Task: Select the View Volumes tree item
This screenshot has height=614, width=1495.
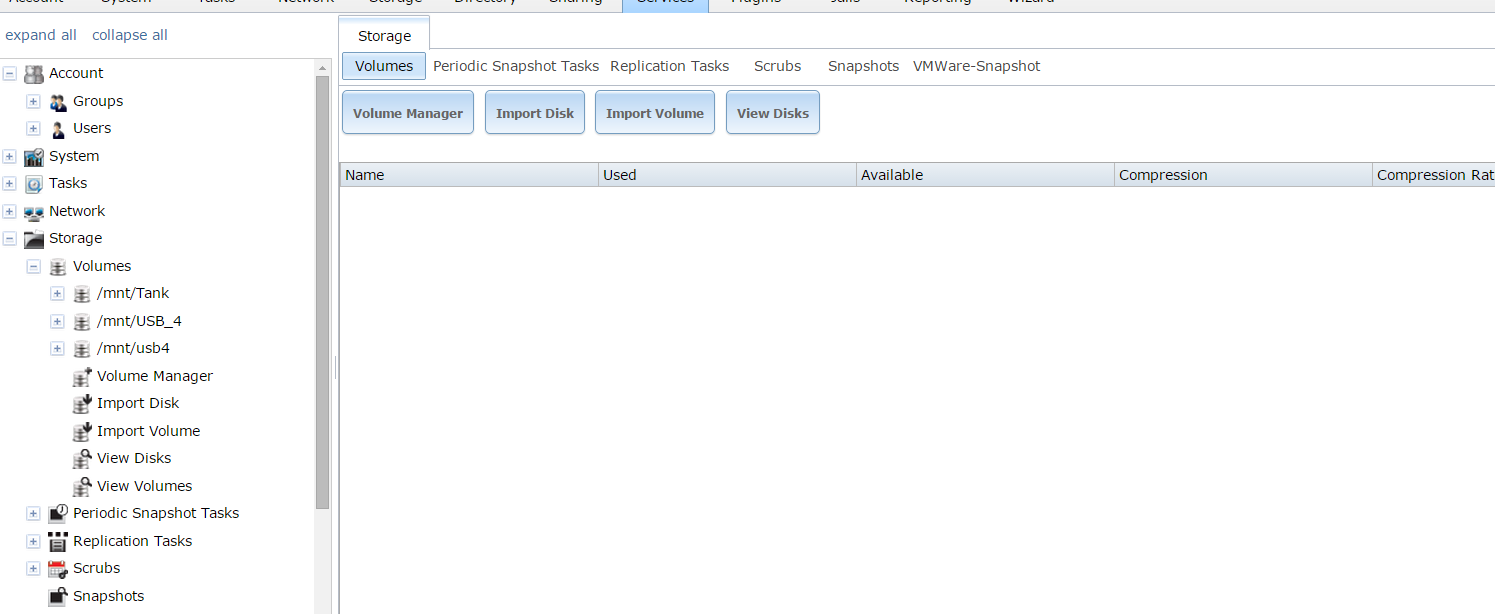Action: pos(144,486)
